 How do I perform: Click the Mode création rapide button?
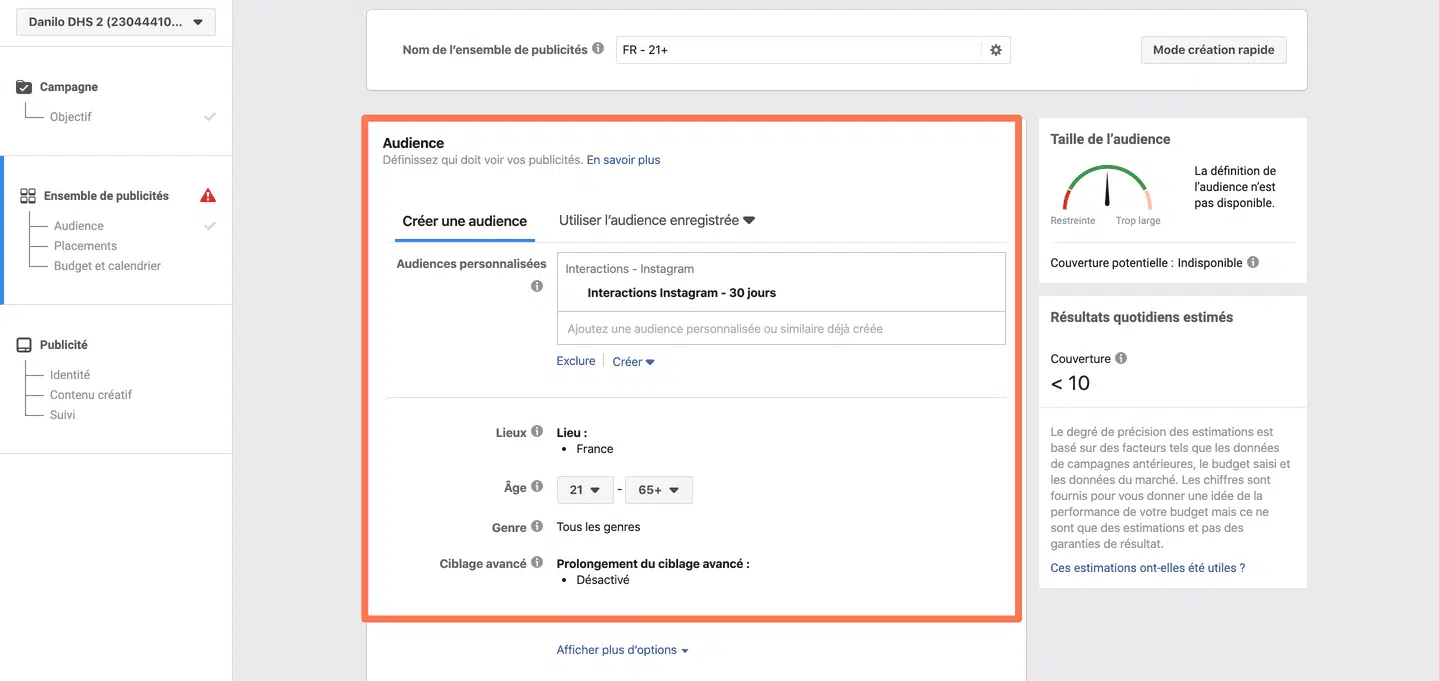[1213, 50]
